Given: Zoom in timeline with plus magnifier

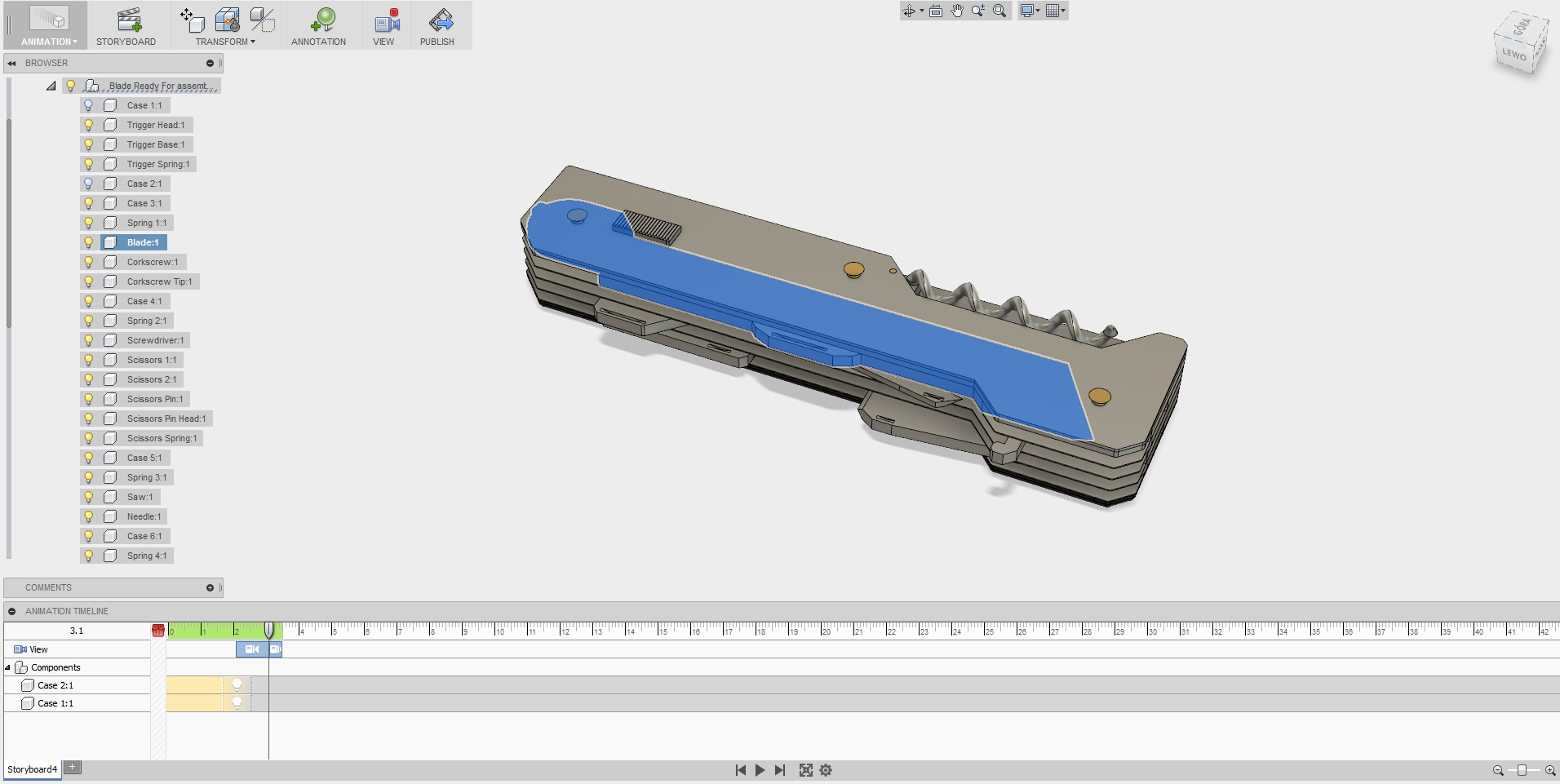Looking at the screenshot, I should tap(1550, 770).
